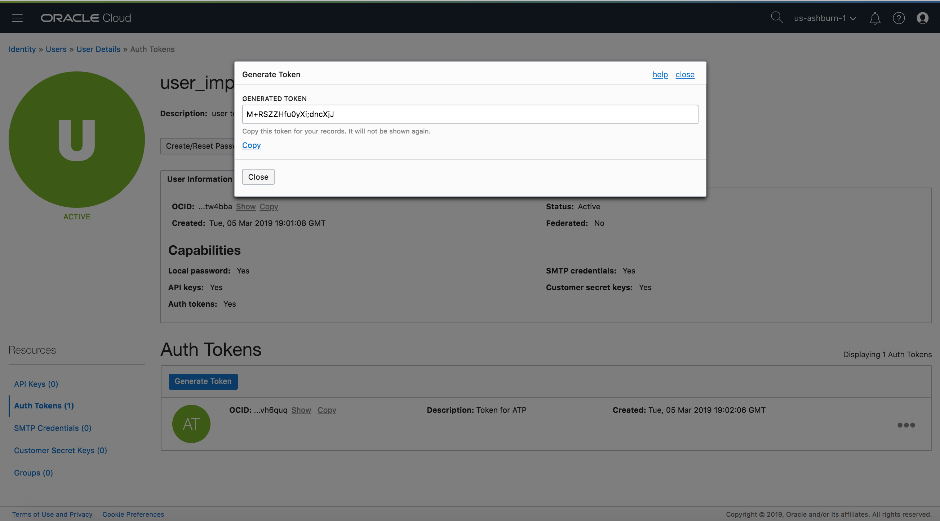Click Create/Reset Password button
This screenshot has width=940, height=521.
click(197, 146)
